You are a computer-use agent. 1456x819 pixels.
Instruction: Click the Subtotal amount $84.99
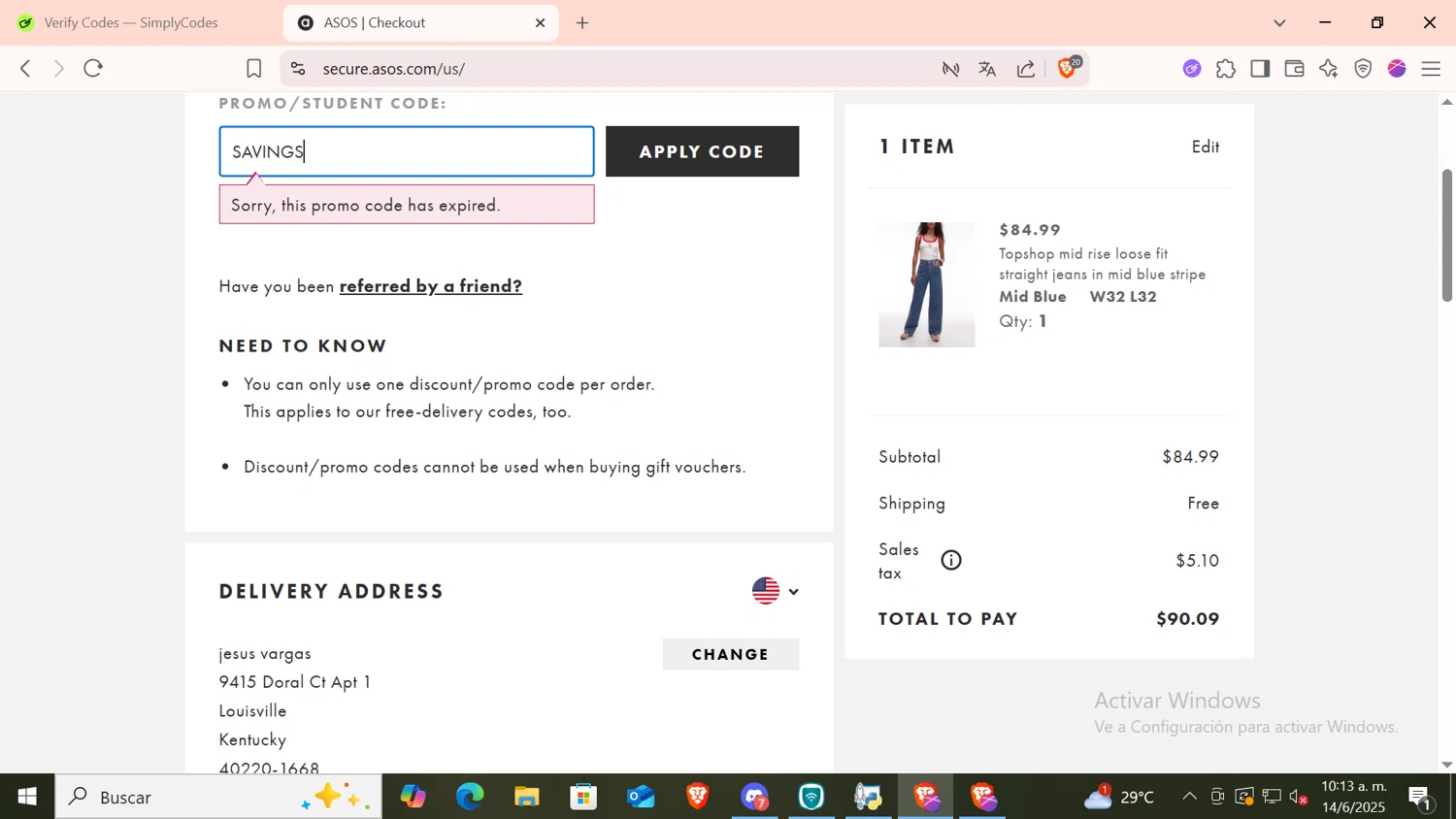tap(1190, 456)
